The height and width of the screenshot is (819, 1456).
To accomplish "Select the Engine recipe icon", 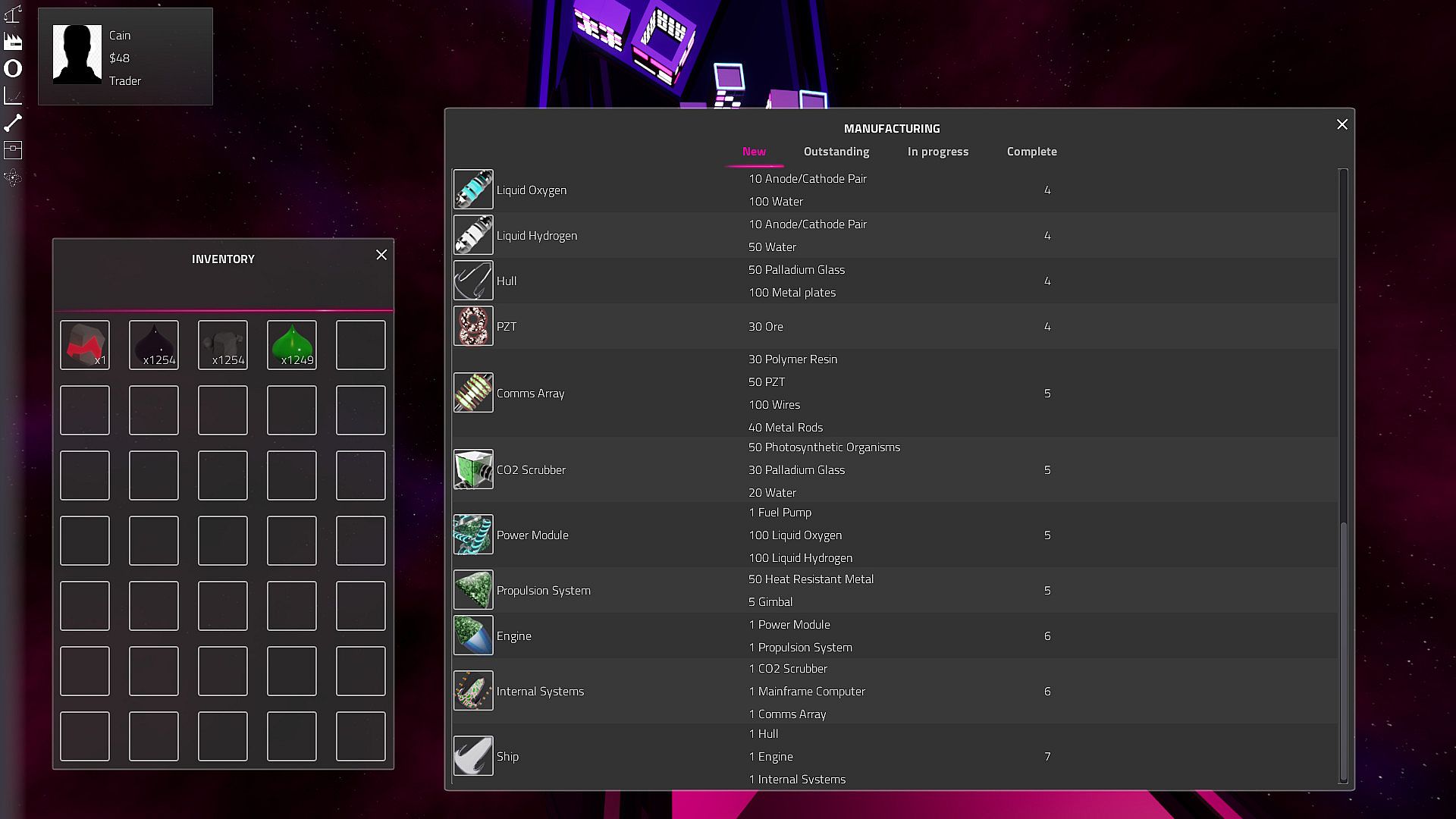I will tap(473, 635).
